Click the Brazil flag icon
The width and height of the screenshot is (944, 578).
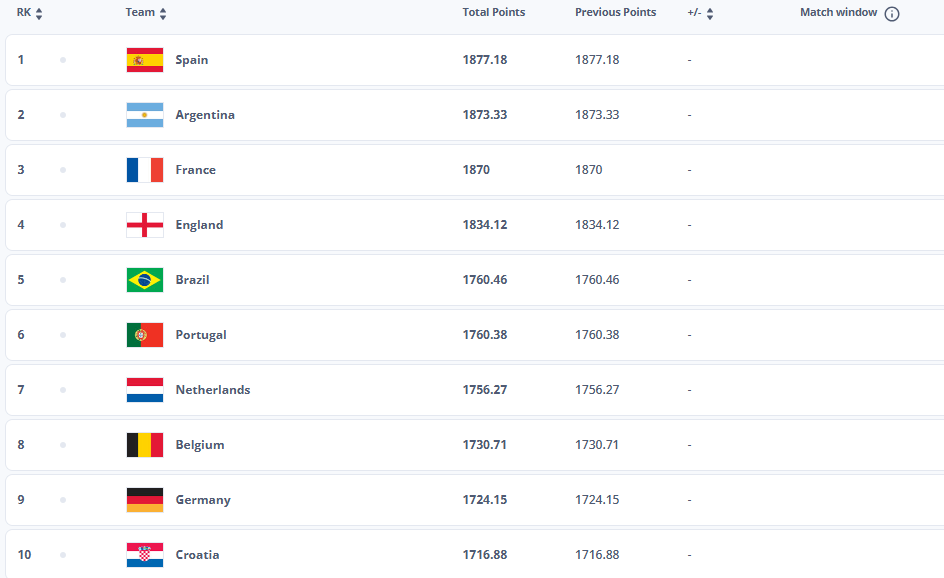(x=145, y=280)
